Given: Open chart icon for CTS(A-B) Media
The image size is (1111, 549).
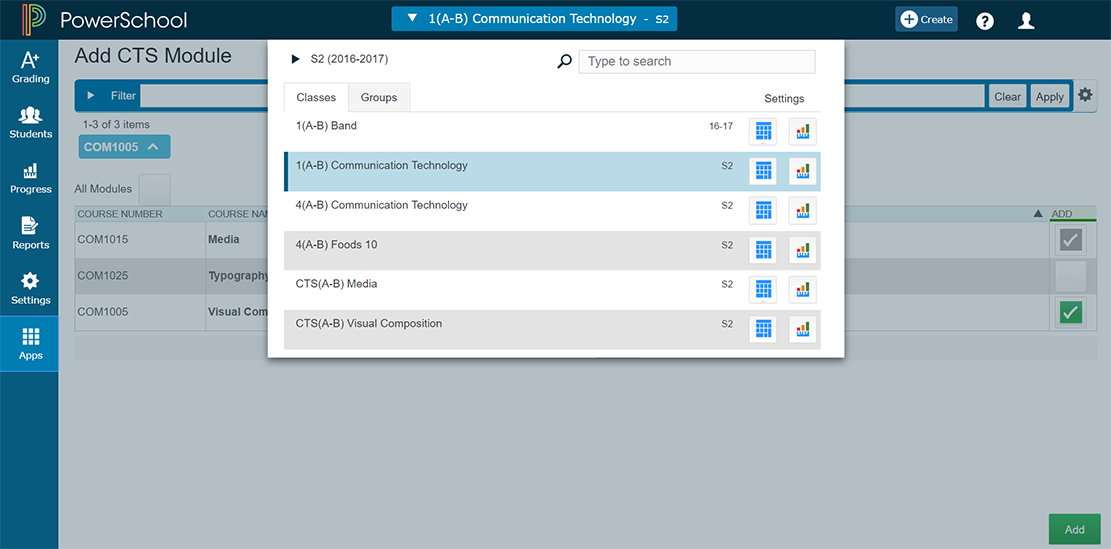Looking at the screenshot, I should tap(802, 289).
